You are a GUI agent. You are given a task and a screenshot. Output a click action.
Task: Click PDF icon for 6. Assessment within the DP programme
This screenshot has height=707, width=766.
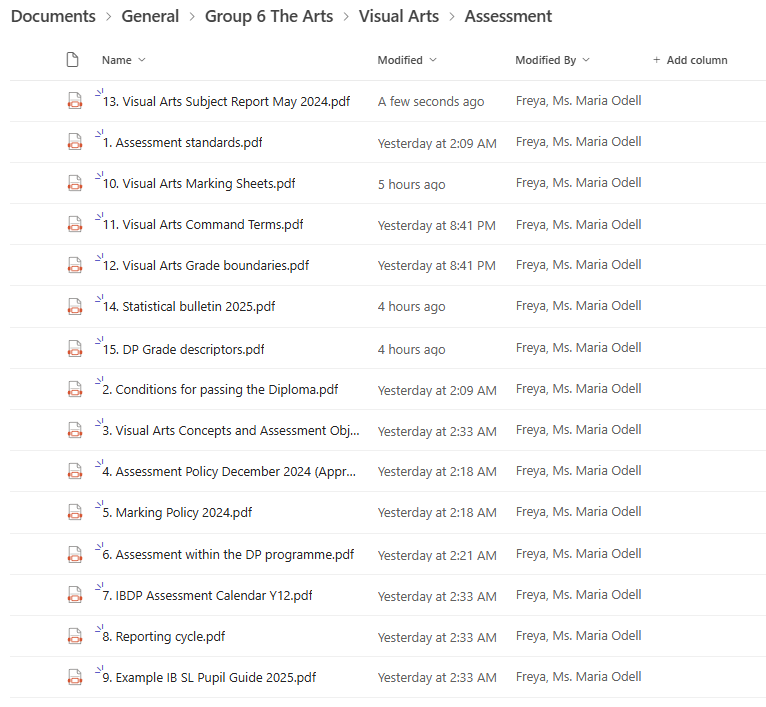coord(75,555)
